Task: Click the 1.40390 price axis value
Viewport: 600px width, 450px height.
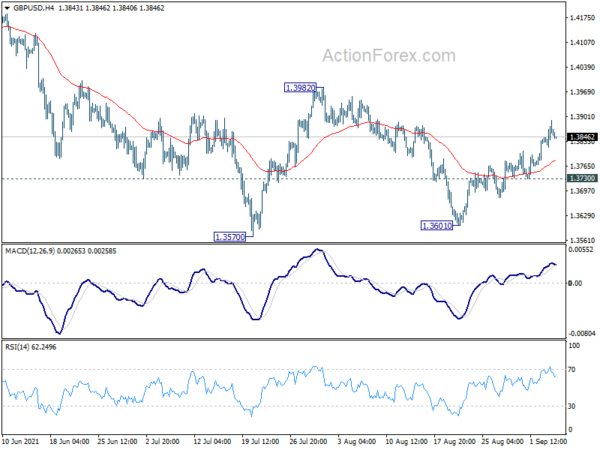Action: 583,67
